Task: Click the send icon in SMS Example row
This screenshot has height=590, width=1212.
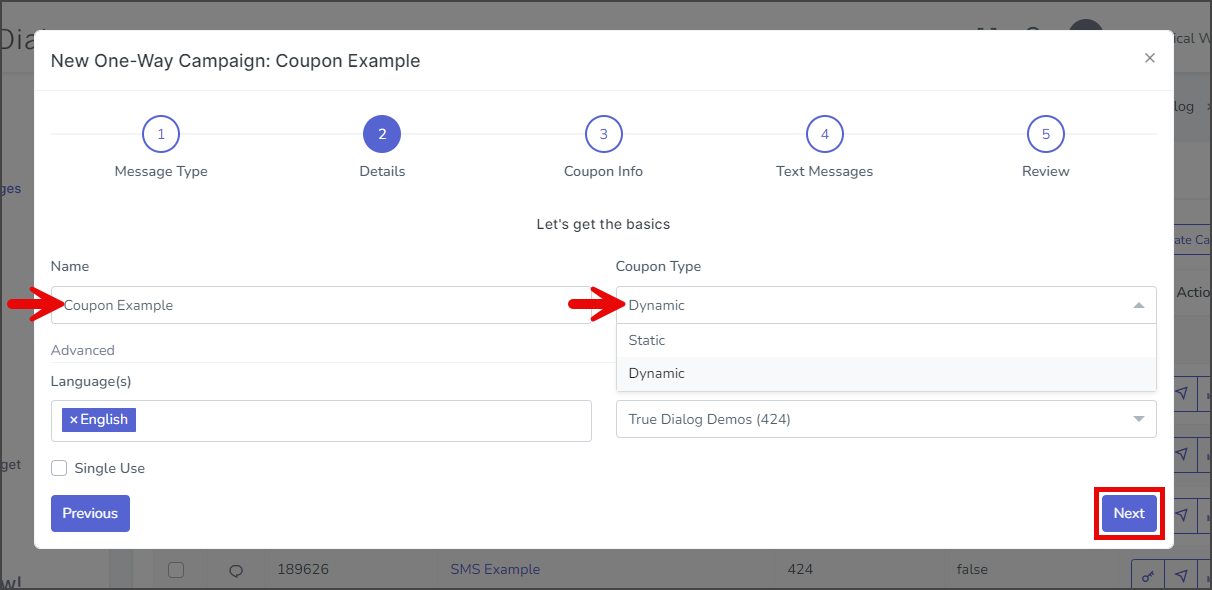Action: pos(1181,575)
